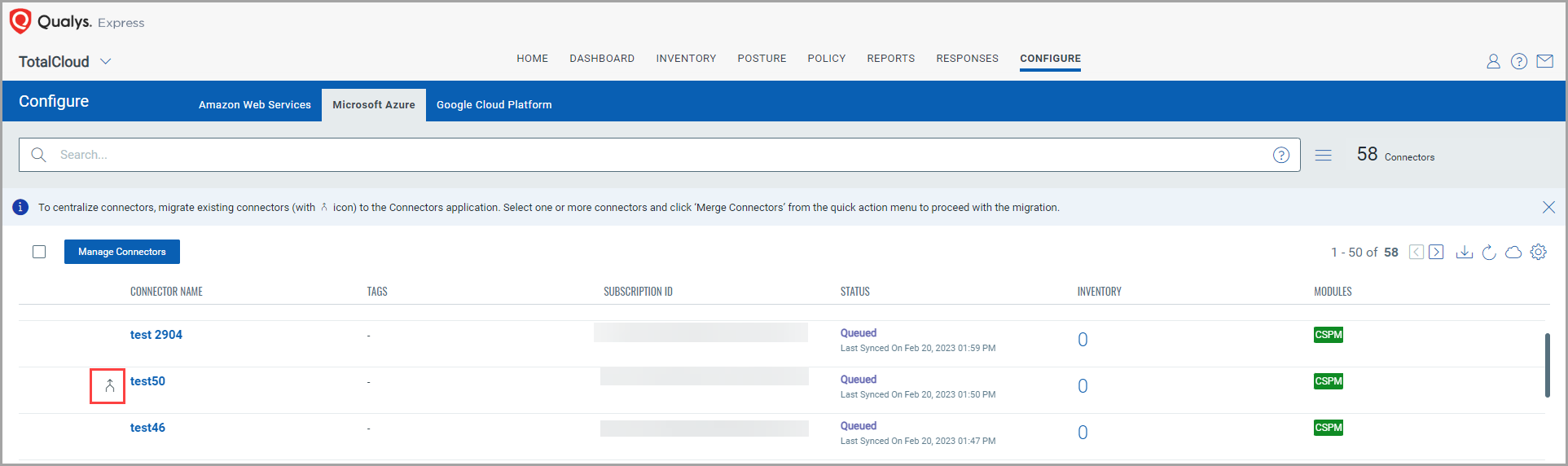Open the REPORTS menu
Viewport: 1568px width, 466px height.
pyautogui.click(x=890, y=59)
